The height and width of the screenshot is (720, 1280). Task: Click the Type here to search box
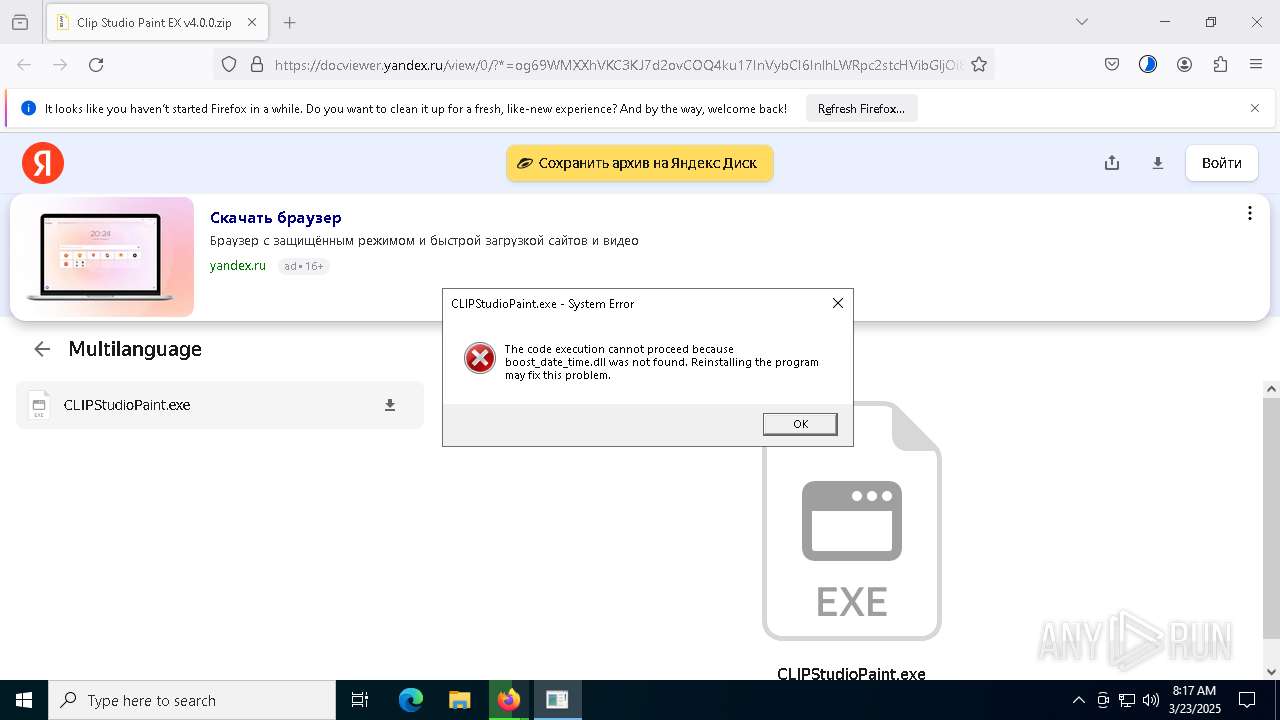point(192,700)
